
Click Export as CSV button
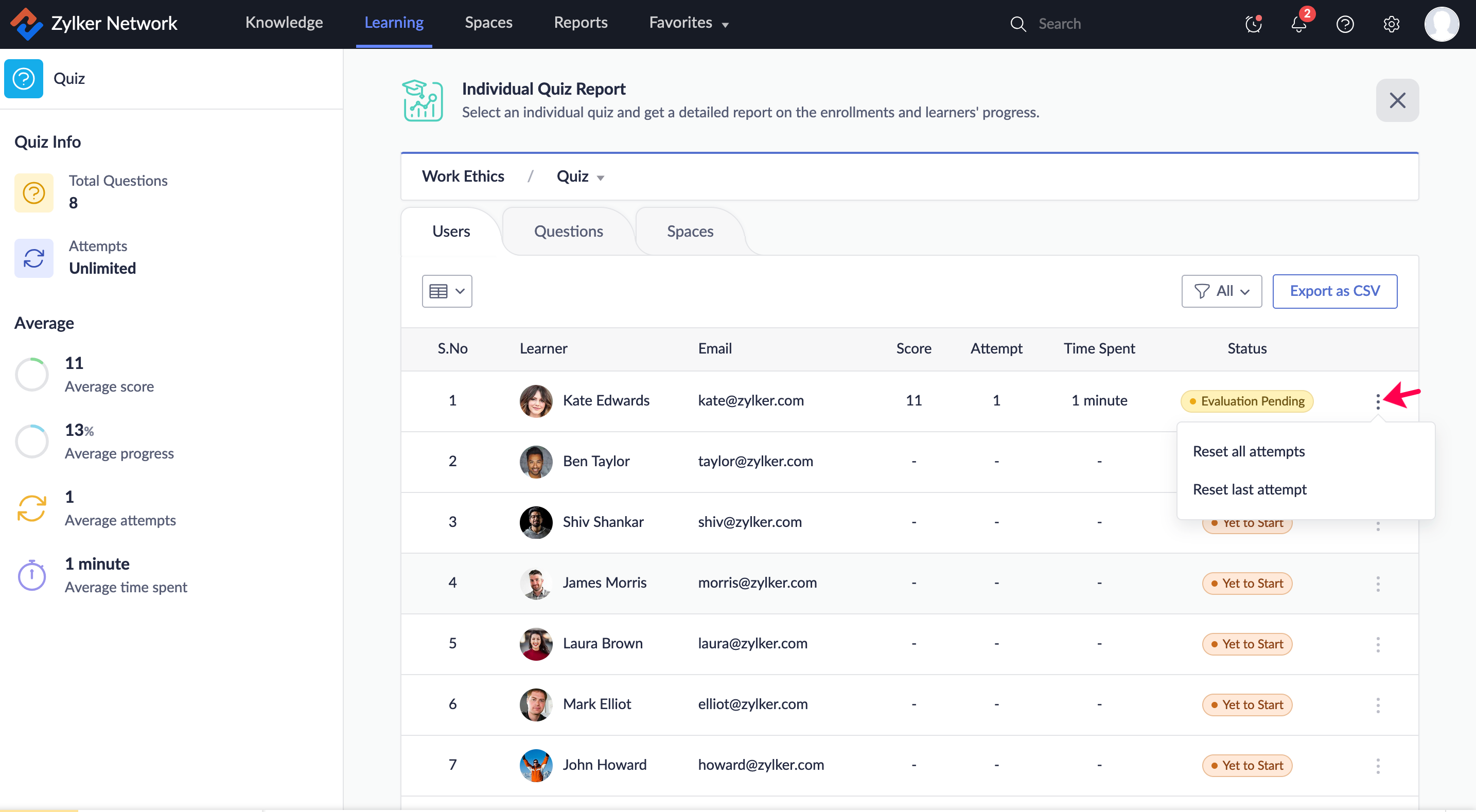[x=1334, y=291]
